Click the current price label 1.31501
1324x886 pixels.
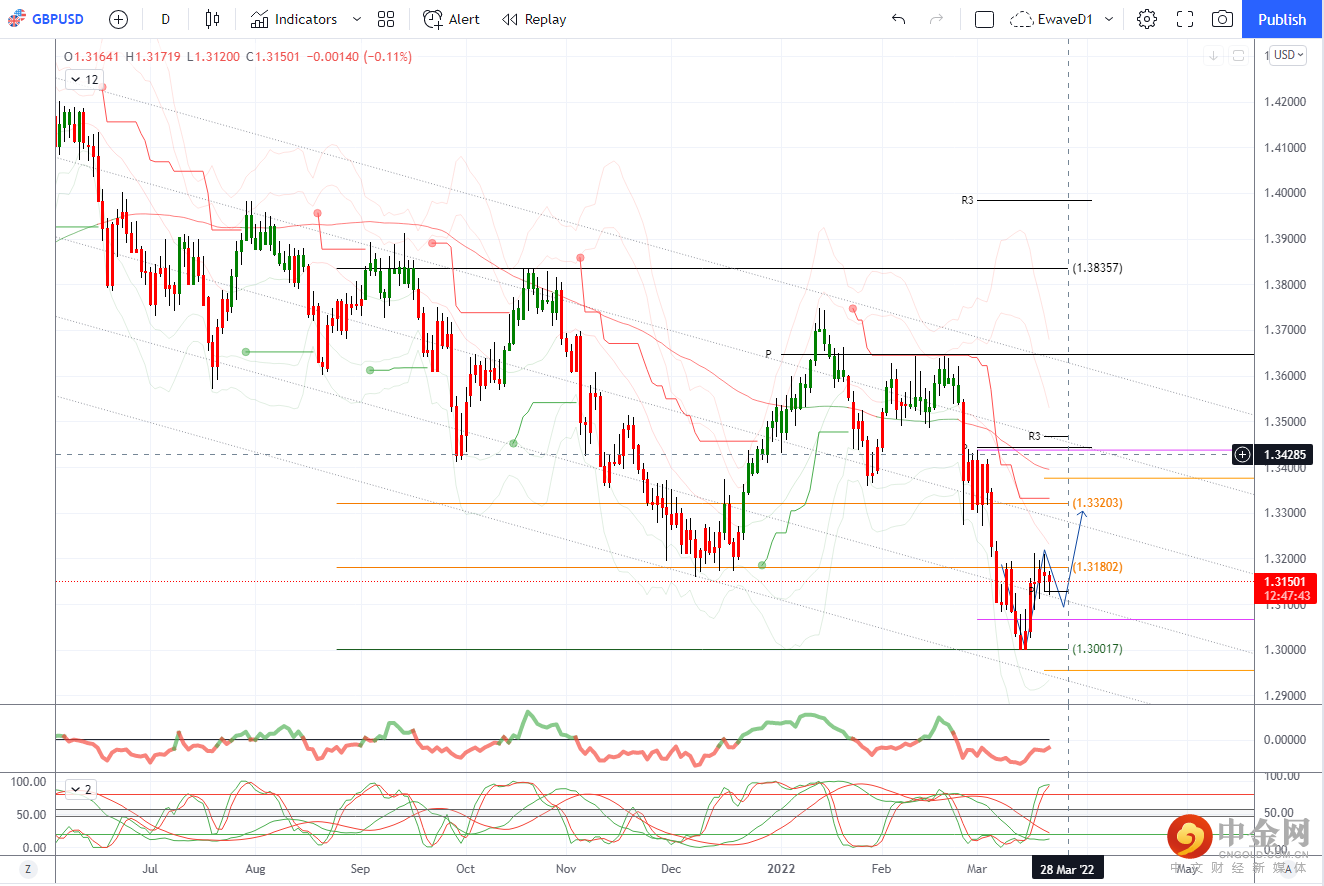click(x=1283, y=582)
